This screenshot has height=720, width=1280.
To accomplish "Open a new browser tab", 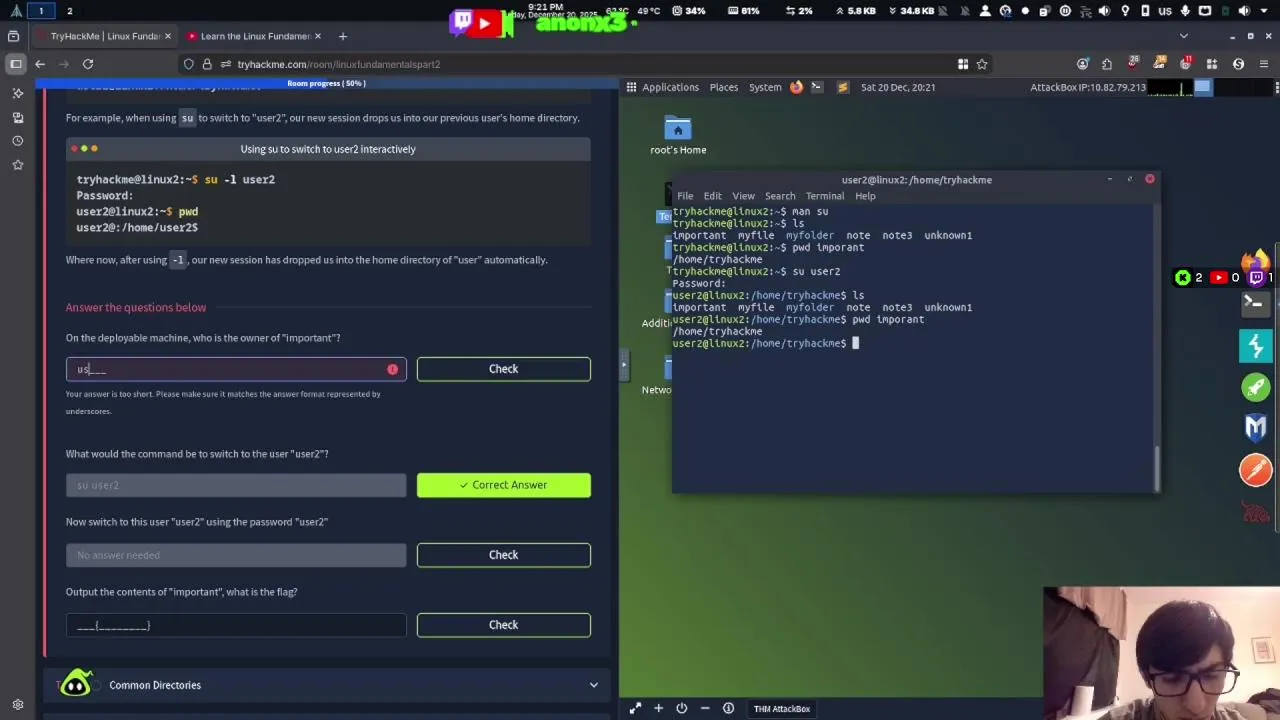I will (342, 36).
